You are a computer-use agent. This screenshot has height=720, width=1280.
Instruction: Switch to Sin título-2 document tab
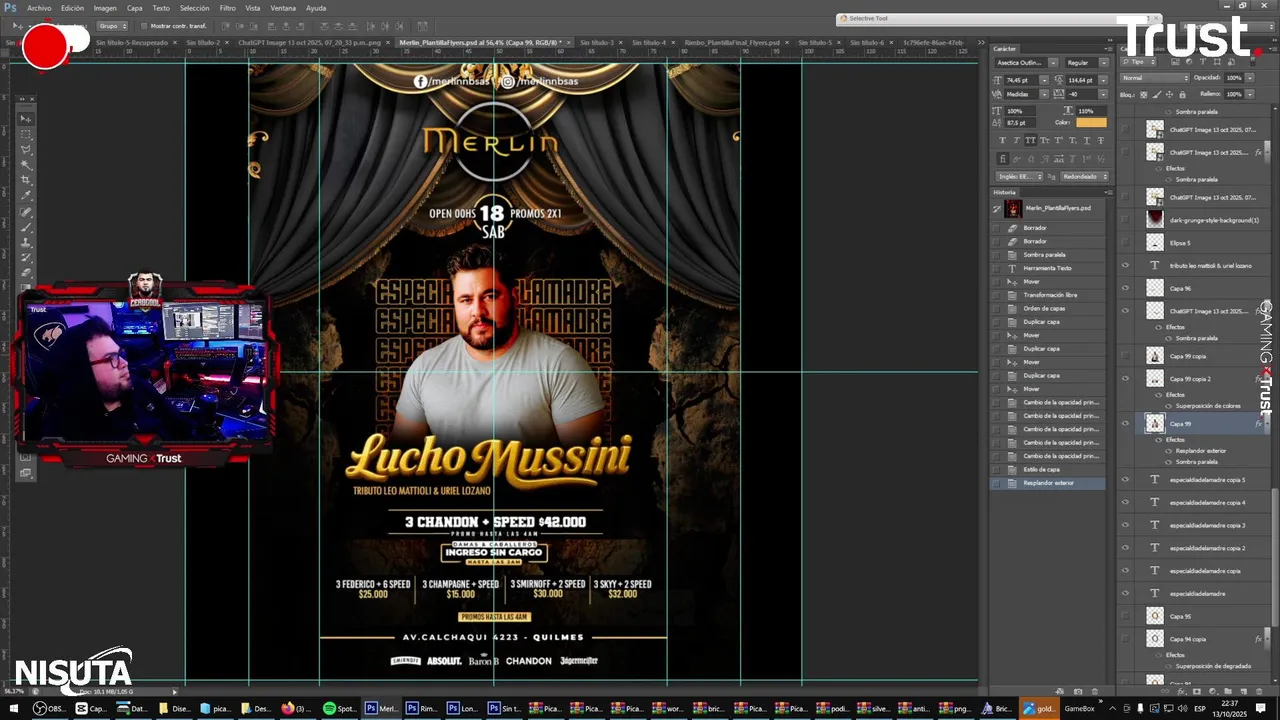click(204, 43)
